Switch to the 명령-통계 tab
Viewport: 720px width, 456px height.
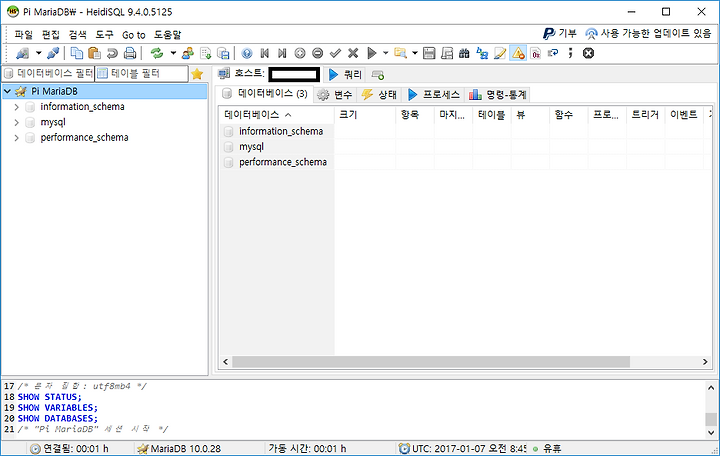coord(498,95)
